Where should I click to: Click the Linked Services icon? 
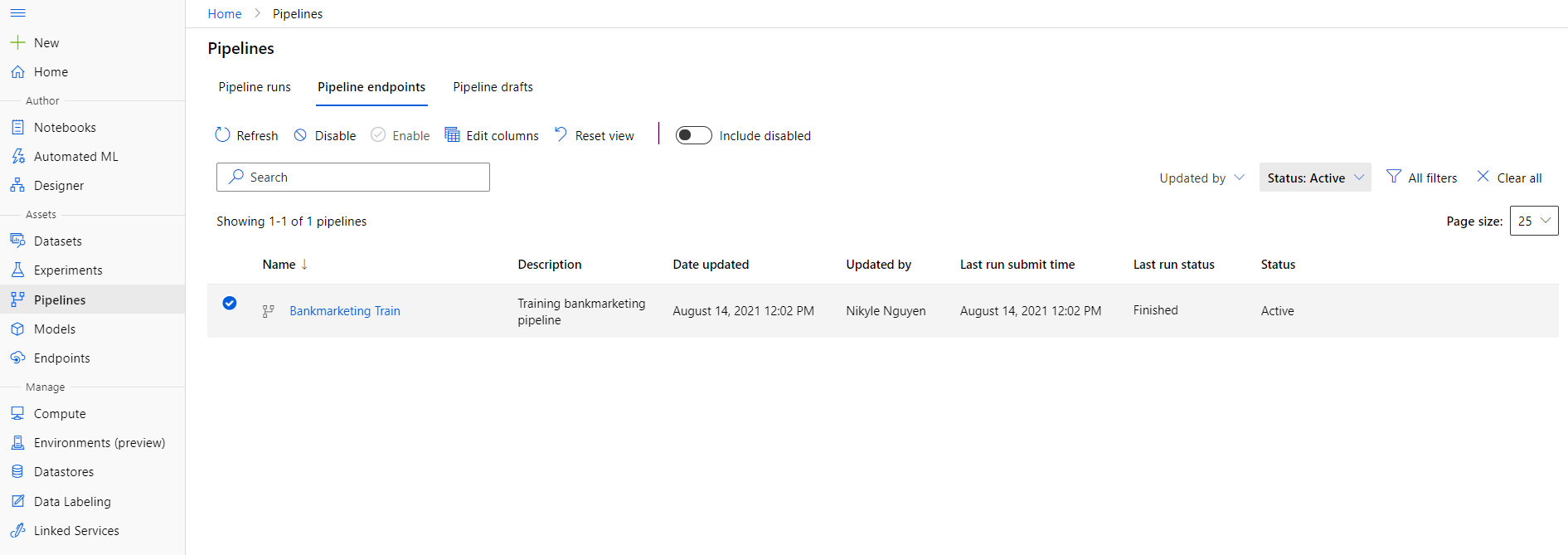(x=17, y=531)
